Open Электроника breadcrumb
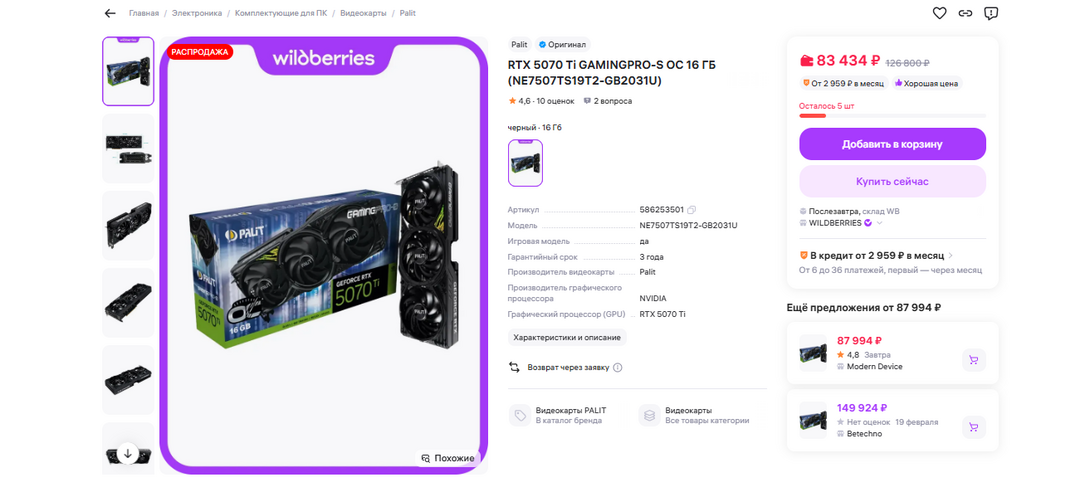Image resolution: width=1090 pixels, height=492 pixels. 197,13
